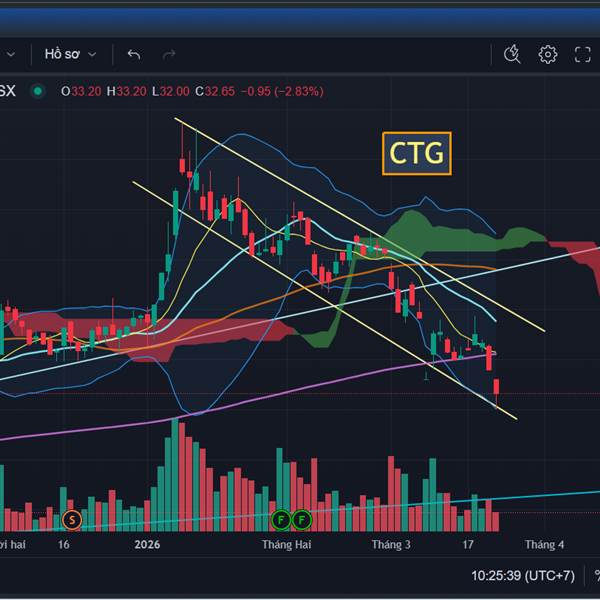Expand the chevron left of Hồ sơ
This screenshot has width=600, height=600.
11,54
